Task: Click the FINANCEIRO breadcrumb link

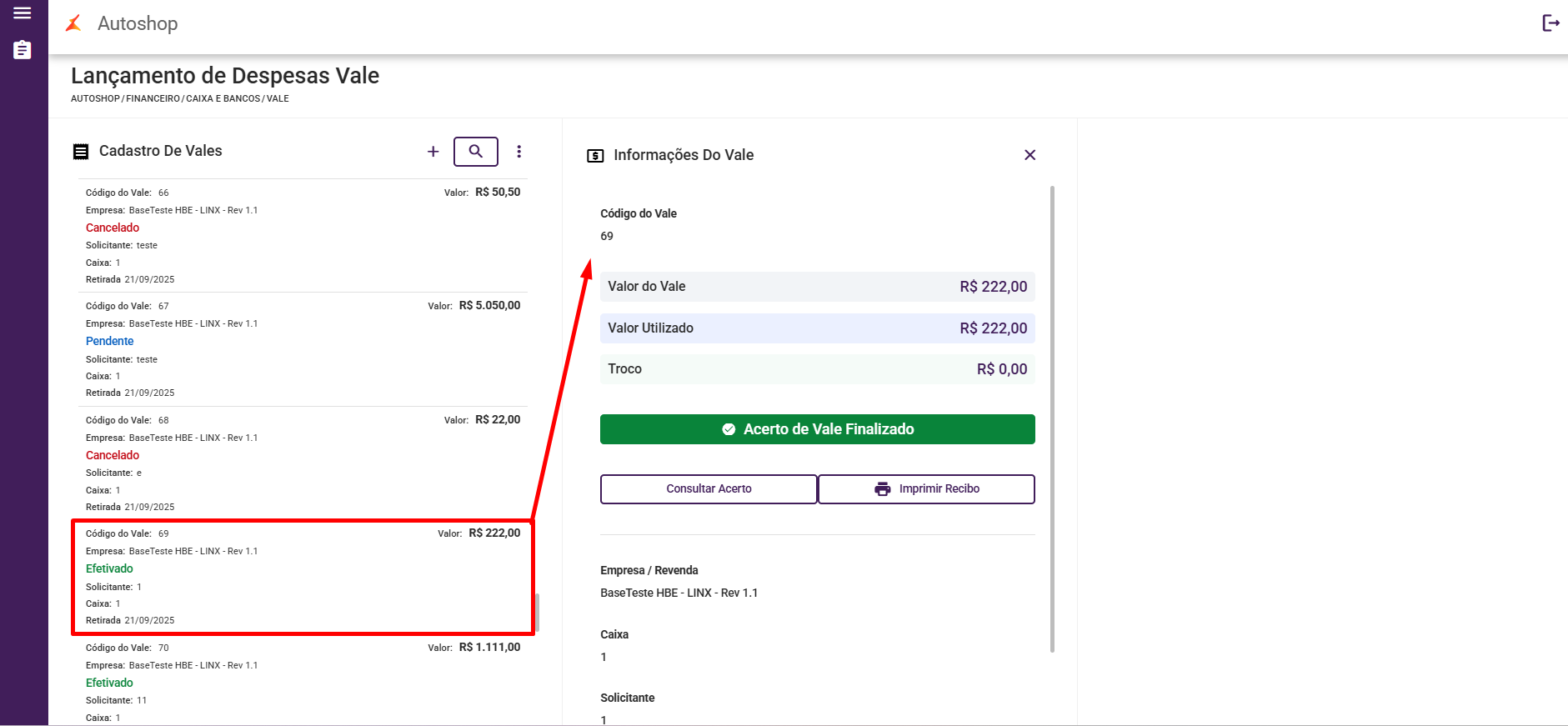Action: (x=153, y=98)
